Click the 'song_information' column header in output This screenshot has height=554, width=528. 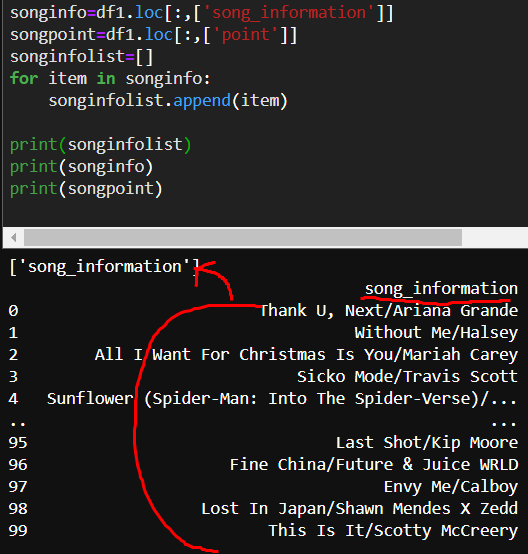click(441, 289)
